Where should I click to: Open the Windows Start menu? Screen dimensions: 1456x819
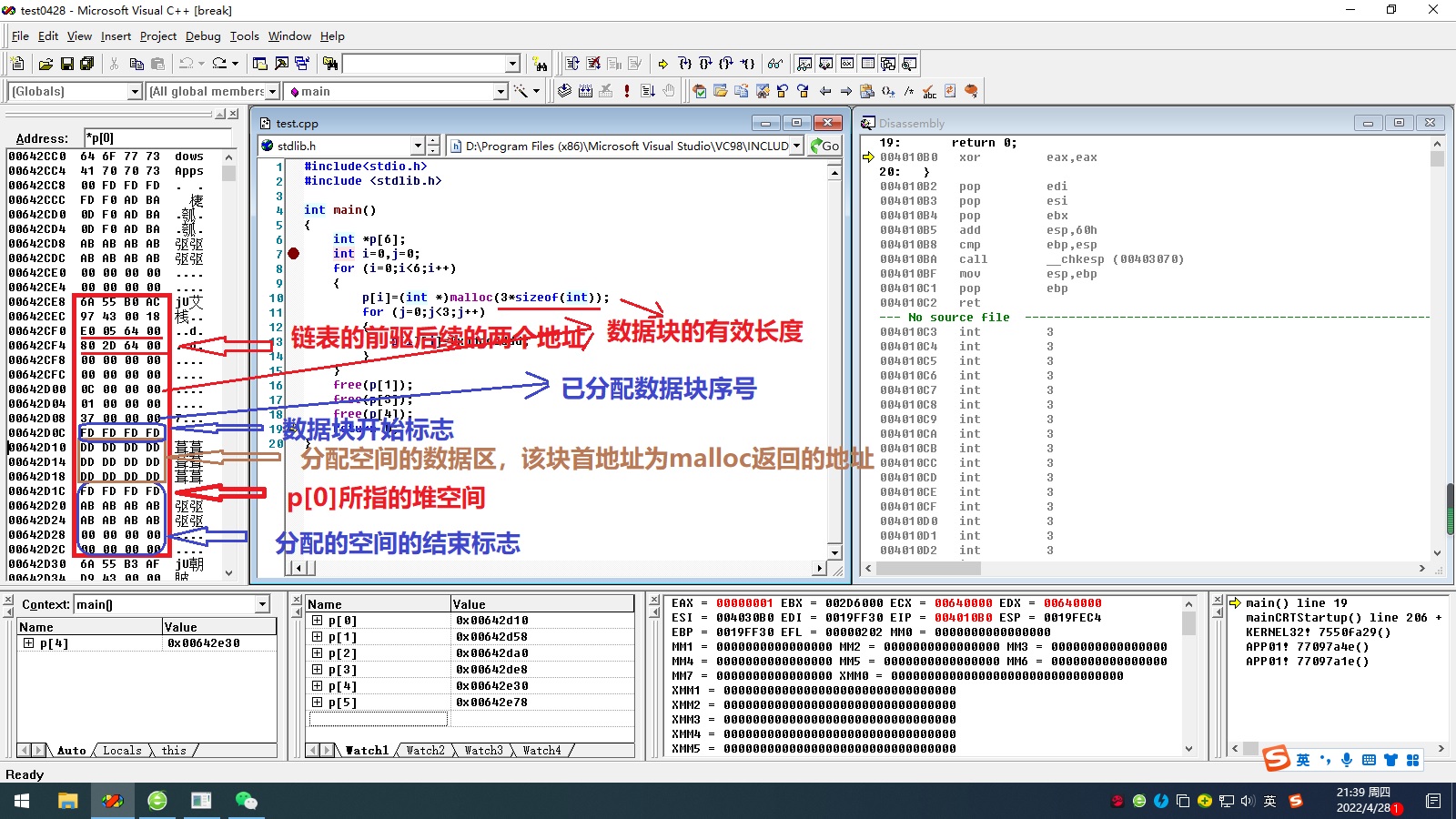pyautogui.click(x=22, y=801)
